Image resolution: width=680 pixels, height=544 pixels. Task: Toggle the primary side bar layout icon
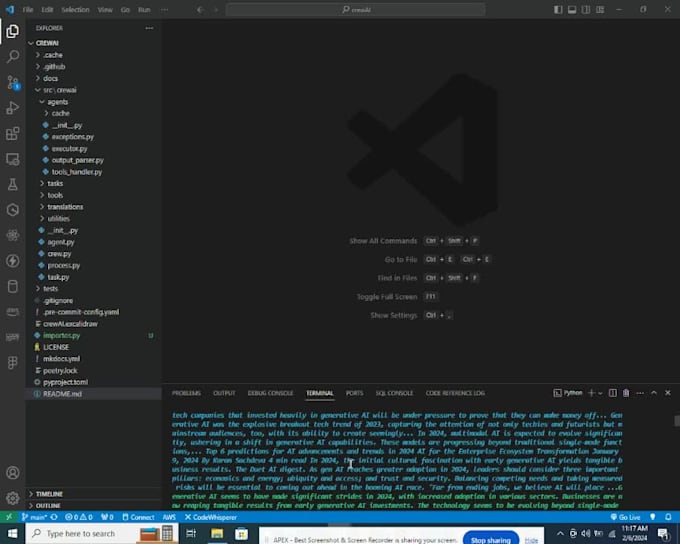[558, 10]
